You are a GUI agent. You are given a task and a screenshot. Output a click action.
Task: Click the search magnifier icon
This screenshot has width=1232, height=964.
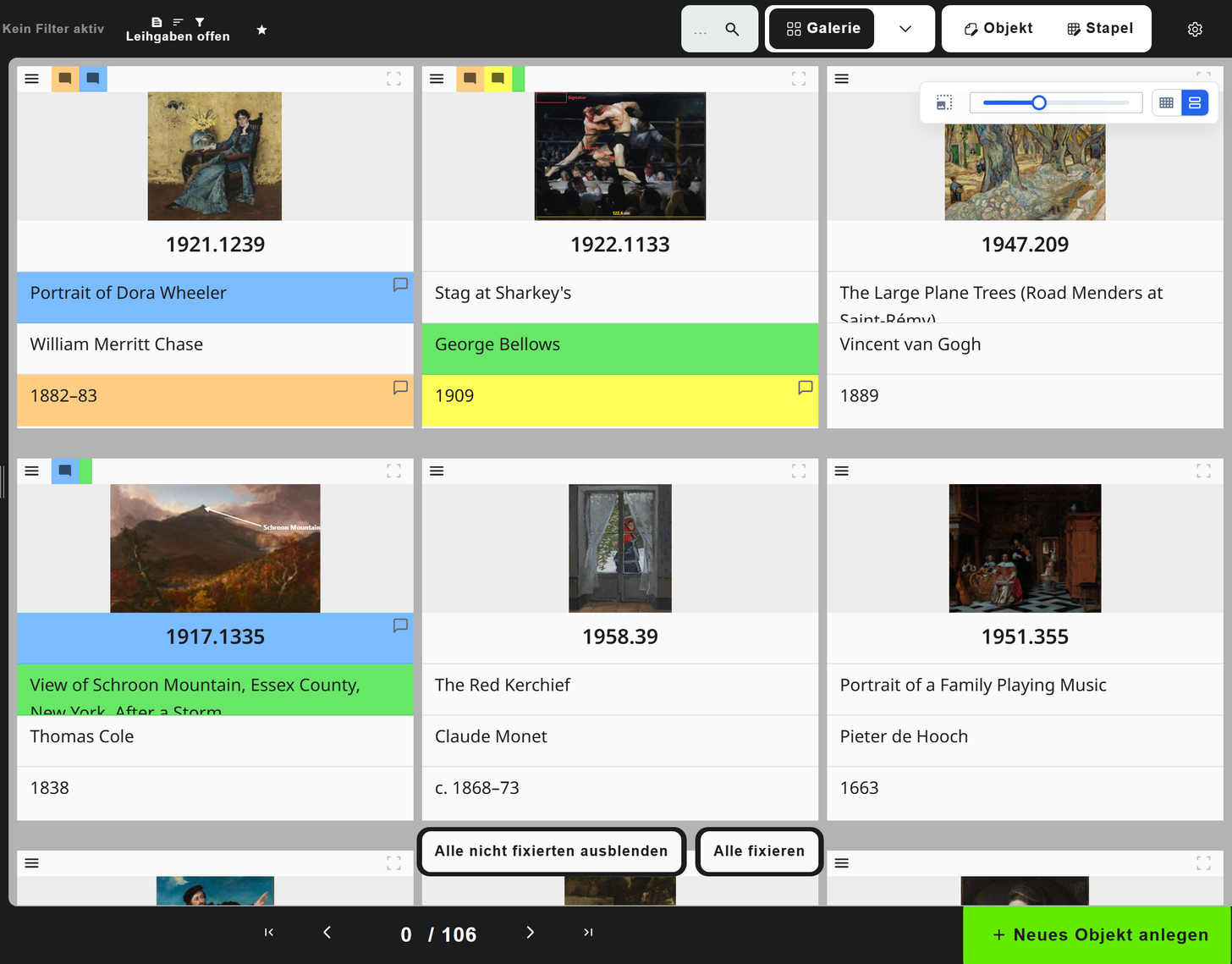[x=733, y=30]
